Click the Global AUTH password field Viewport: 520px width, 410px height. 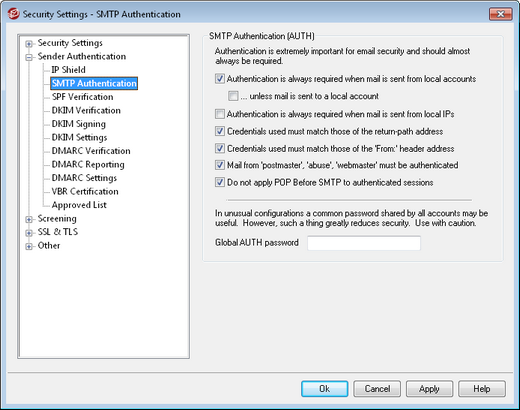[x=364, y=243]
